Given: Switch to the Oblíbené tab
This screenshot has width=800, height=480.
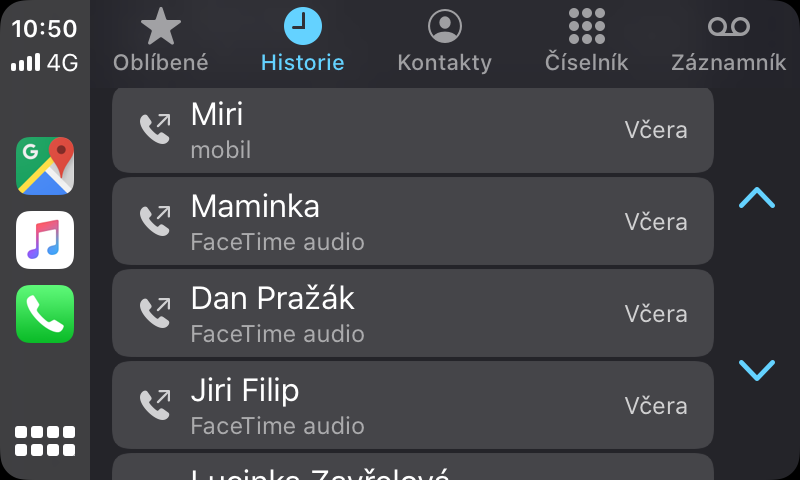Looking at the screenshot, I should click(161, 42).
